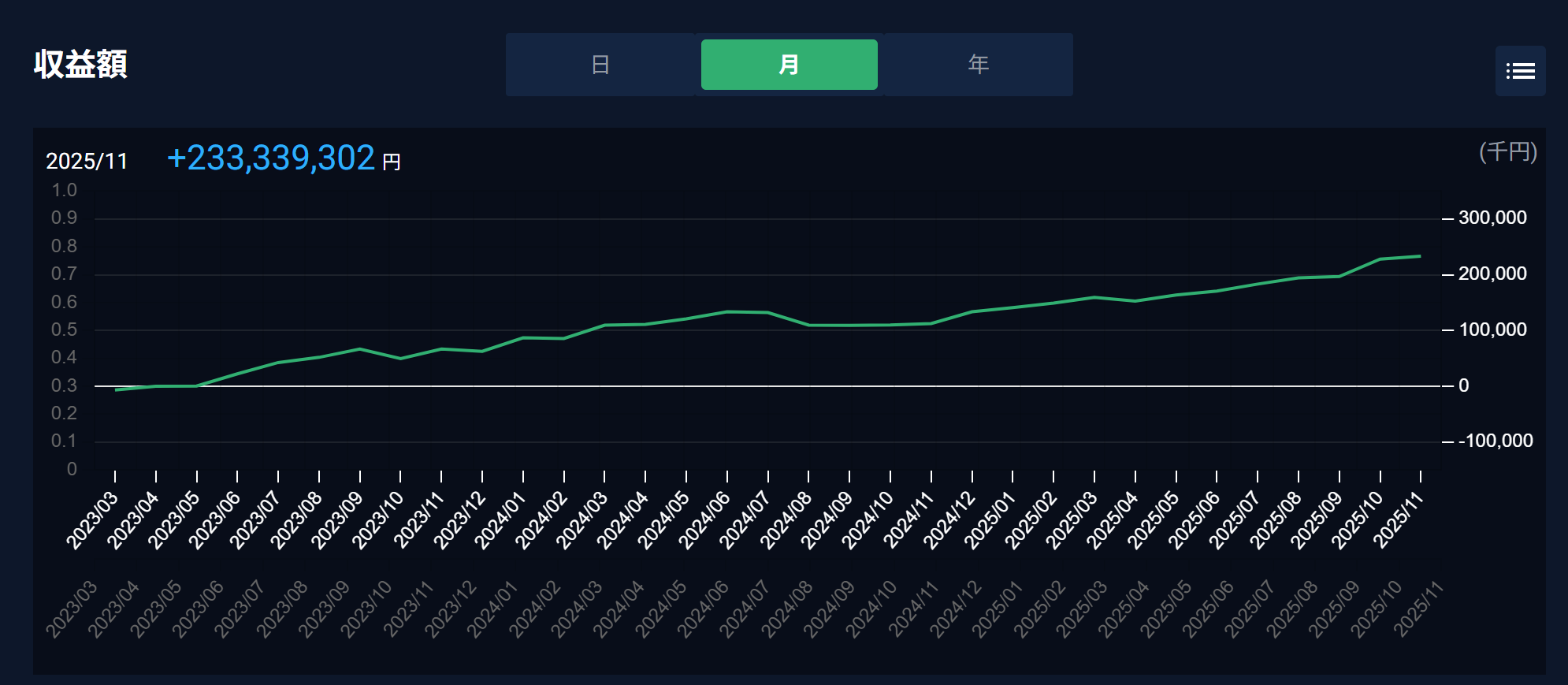Click the green line point at 2024/06
This screenshot has height=685, width=1568.
(727, 312)
